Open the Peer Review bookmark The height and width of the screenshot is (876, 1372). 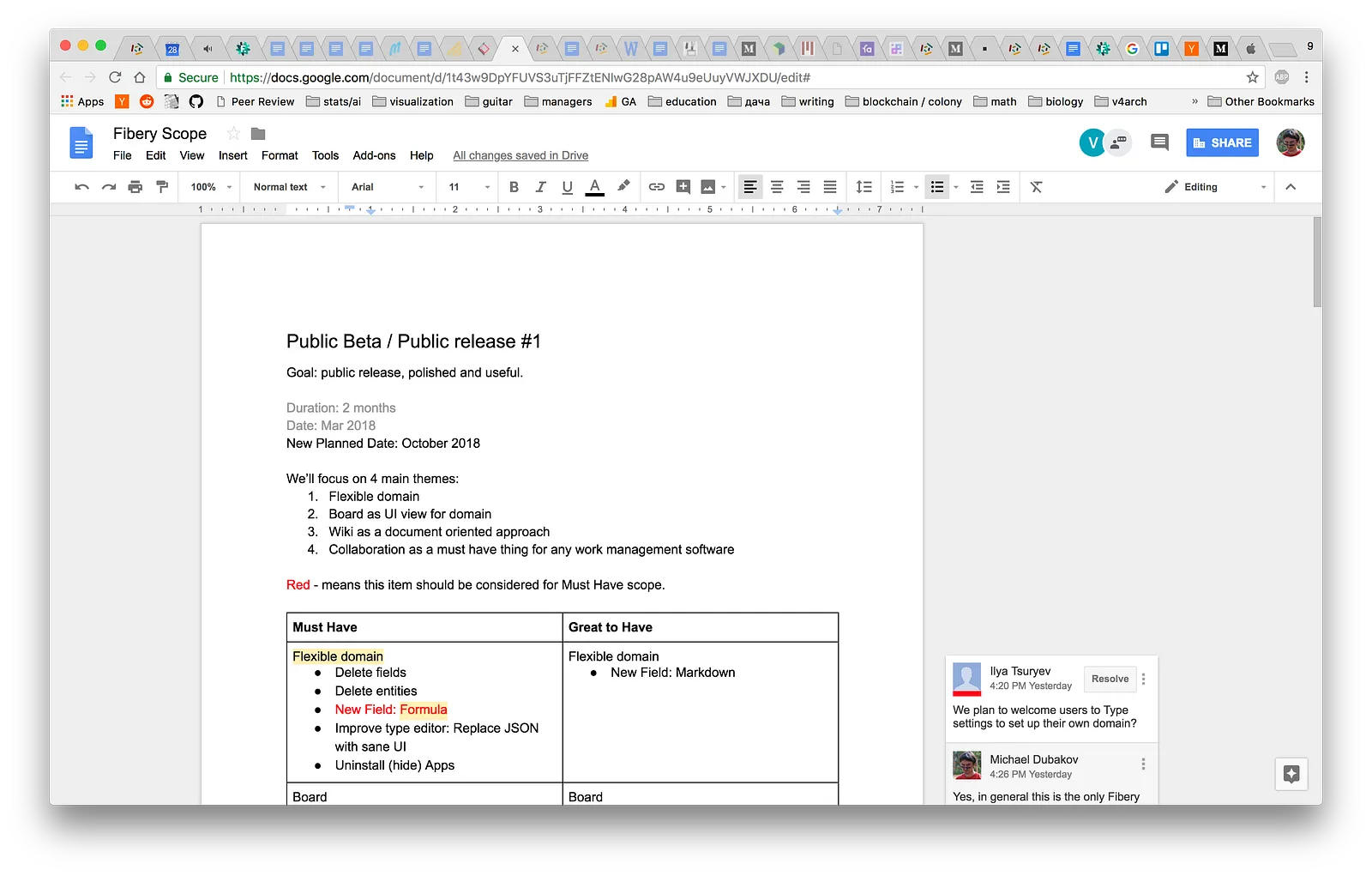[255, 101]
